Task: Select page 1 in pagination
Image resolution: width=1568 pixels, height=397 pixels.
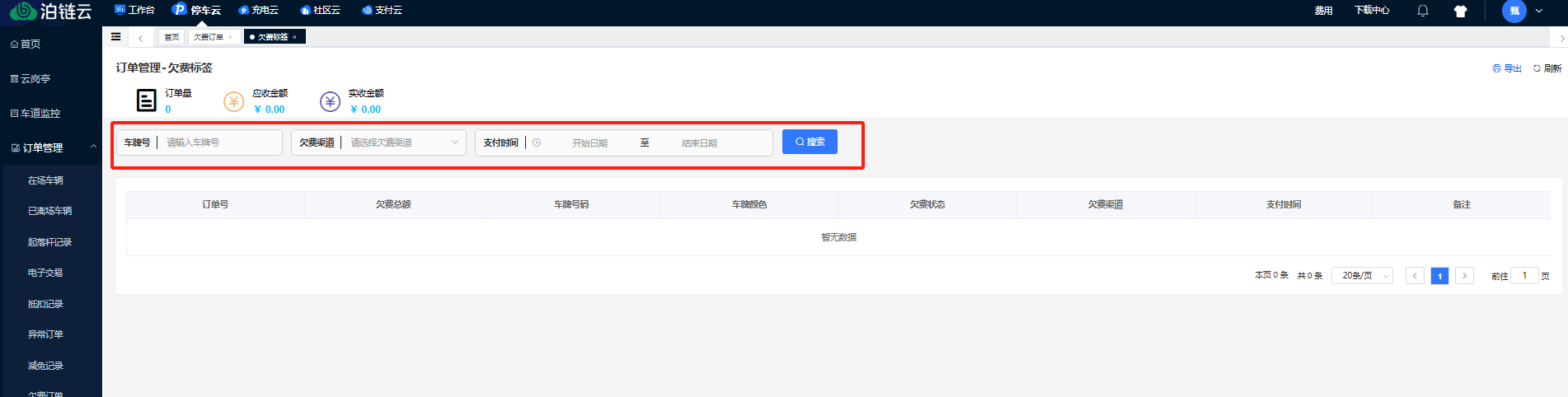Action: point(1439,276)
